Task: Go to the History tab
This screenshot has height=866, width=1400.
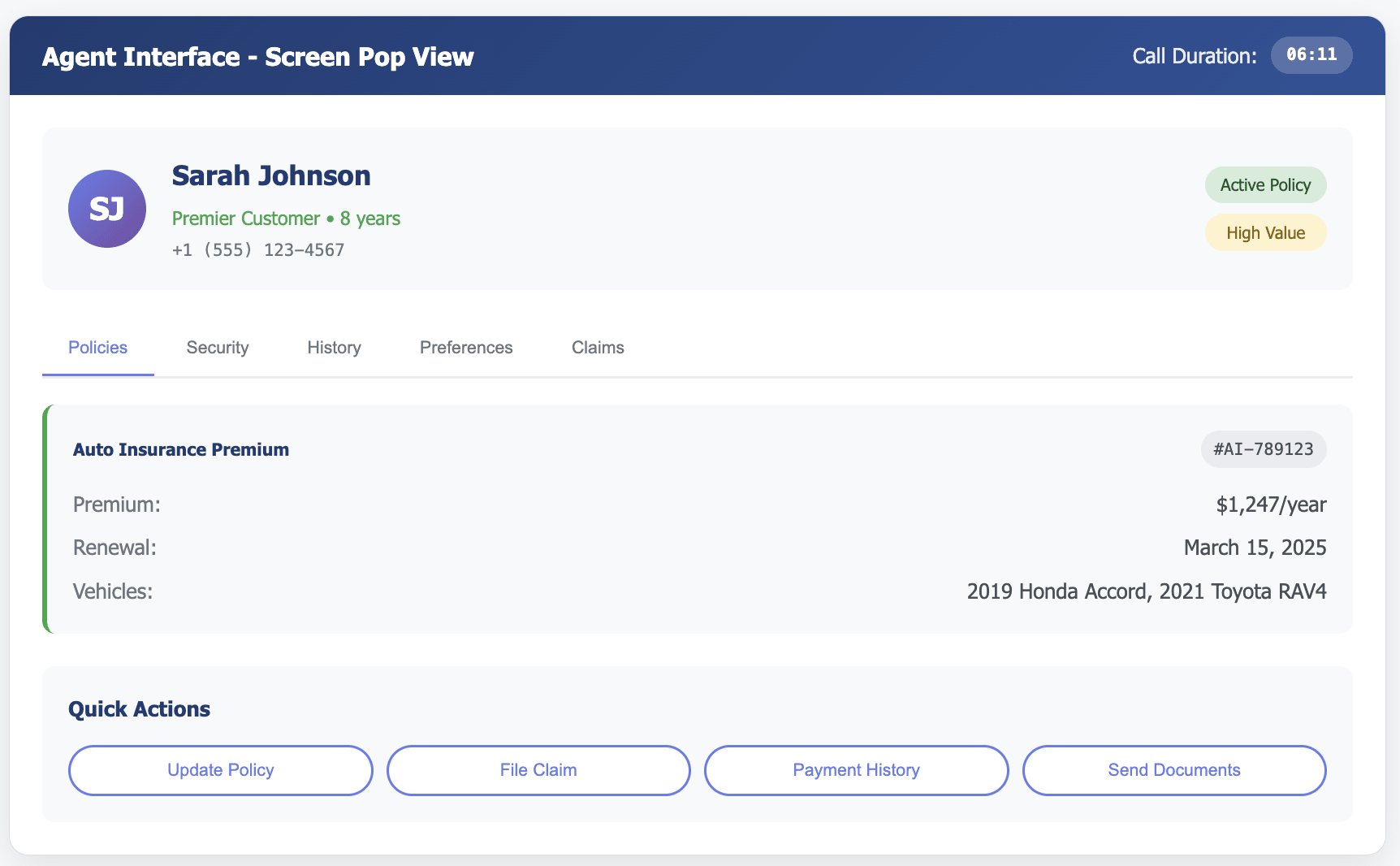Action: tap(334, 348)
